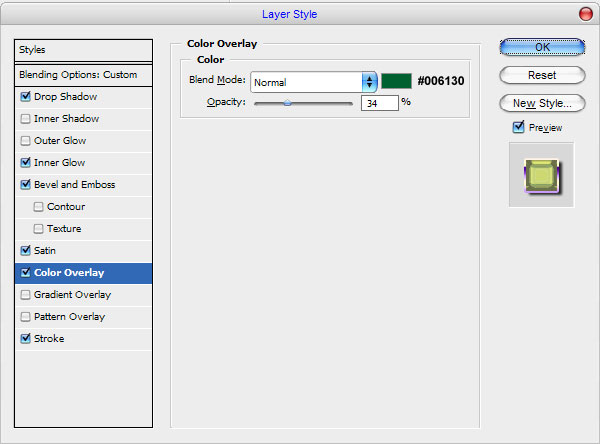The width and height of the screenshot is (600, 444).
Task: Select the Drop Shadow label
Action: [x=65, y=96]
